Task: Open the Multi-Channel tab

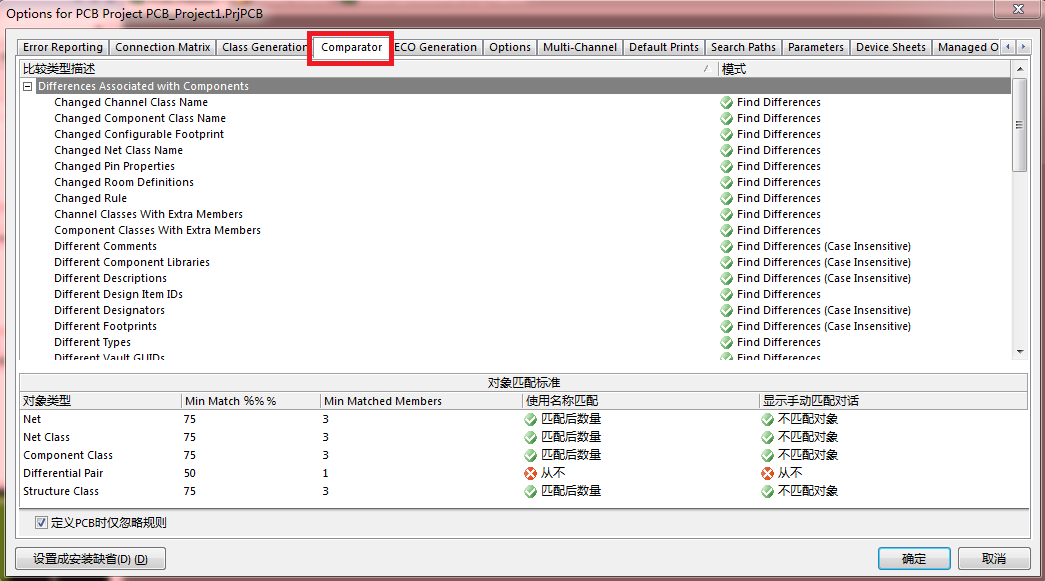Action: coord(580,47)
